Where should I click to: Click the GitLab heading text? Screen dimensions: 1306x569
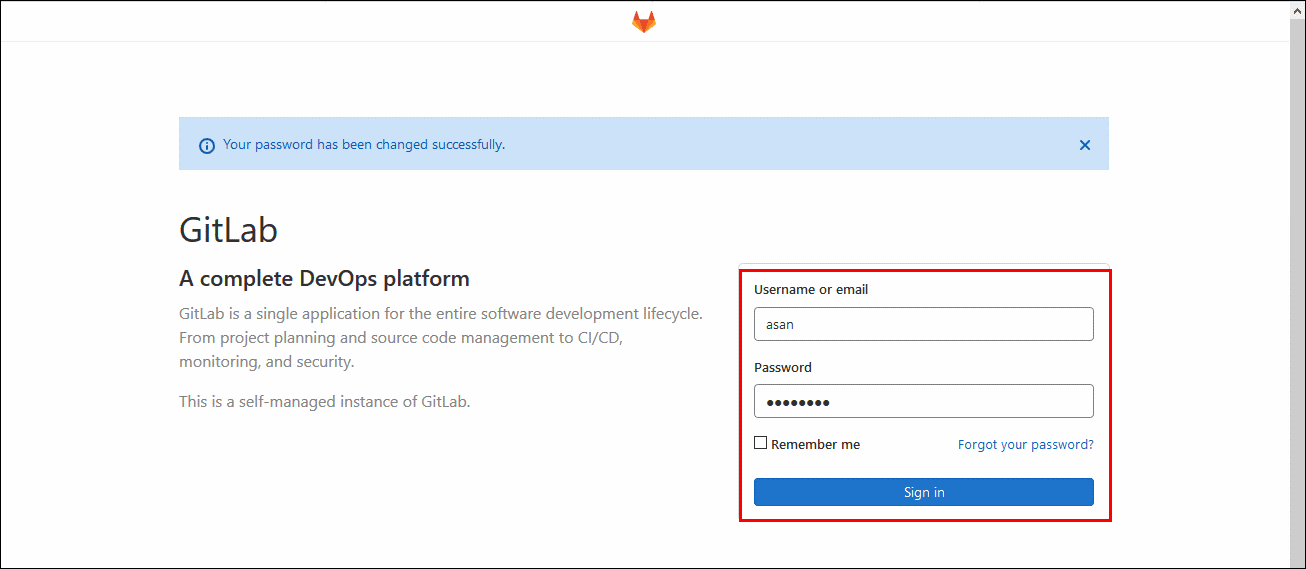point(228,230)
